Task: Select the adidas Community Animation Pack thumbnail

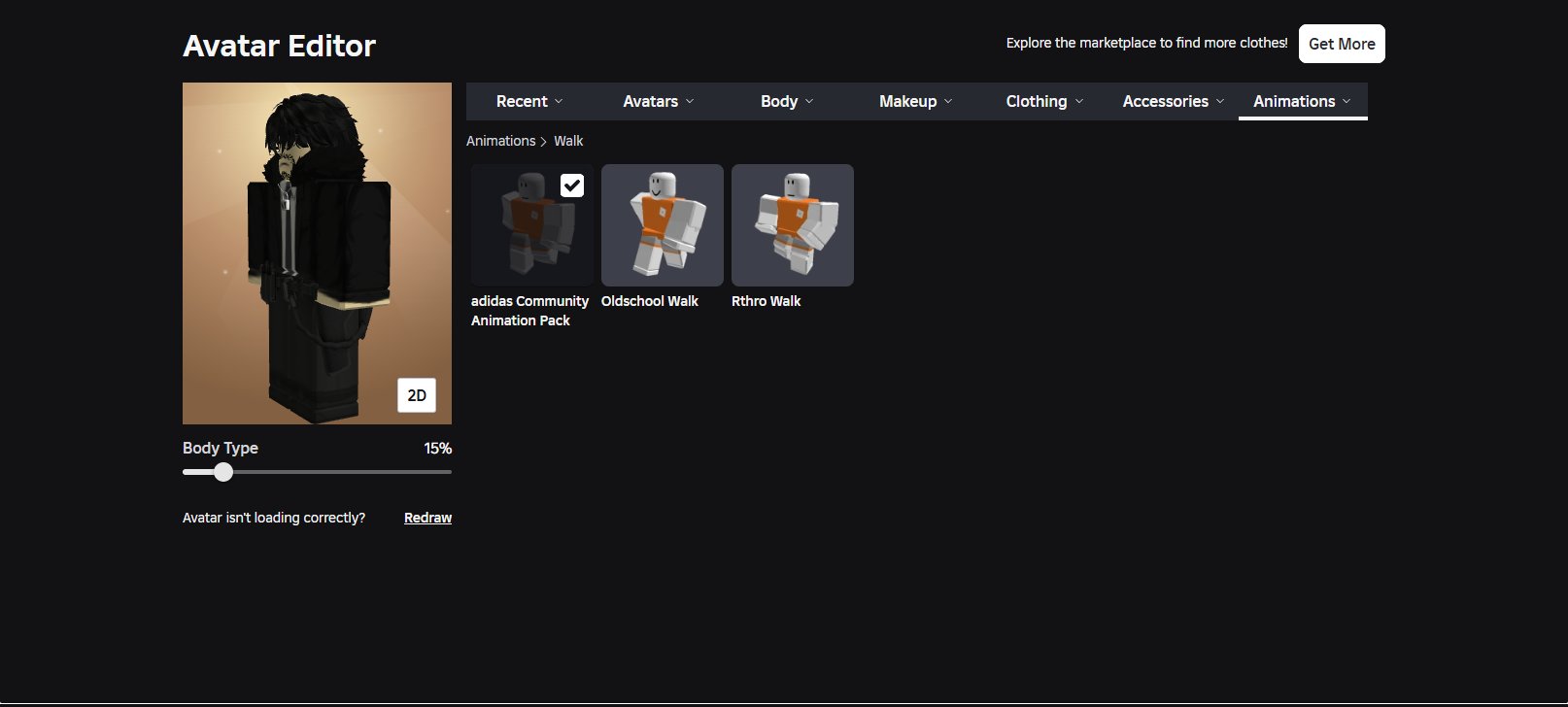Action: click(532, 225)
